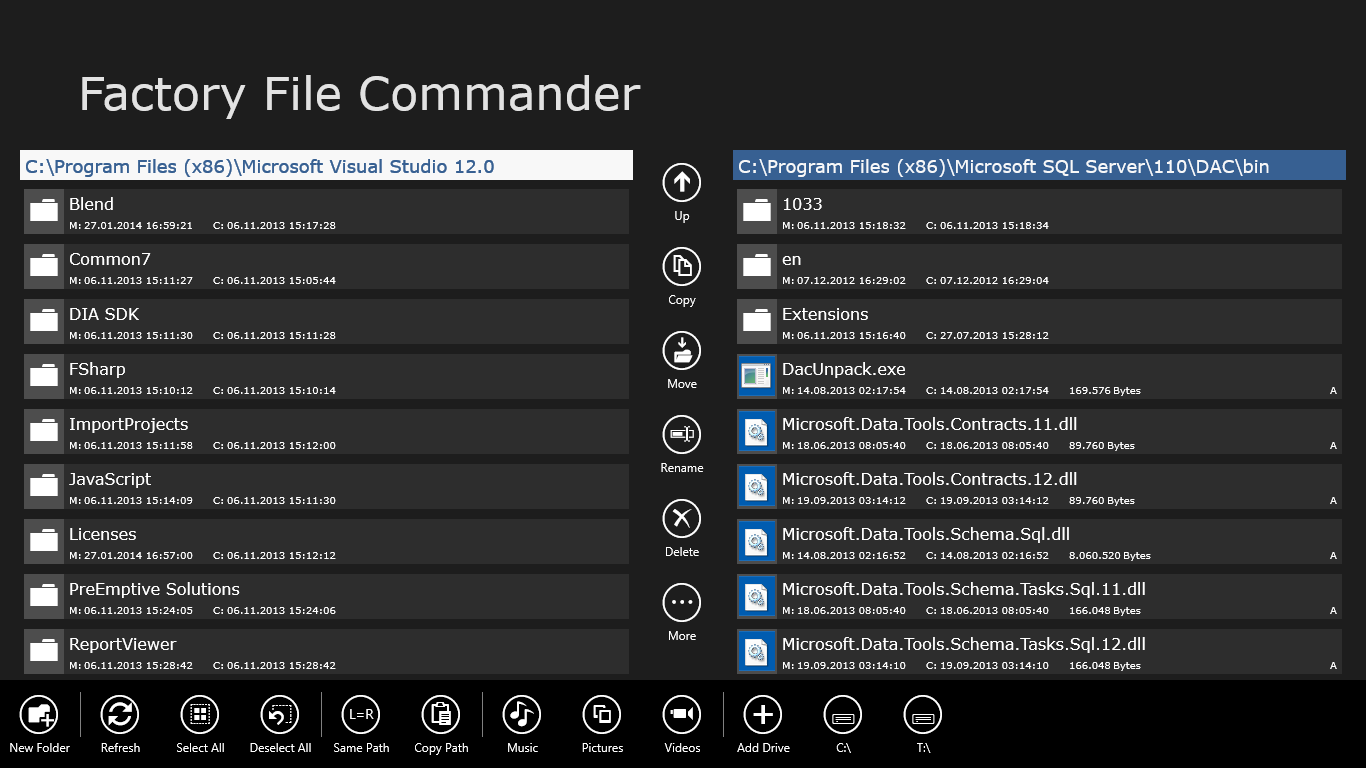Screen dimensions: 1366x768
Task: Select the Licenses folder row
Action: tap(326, 541)
